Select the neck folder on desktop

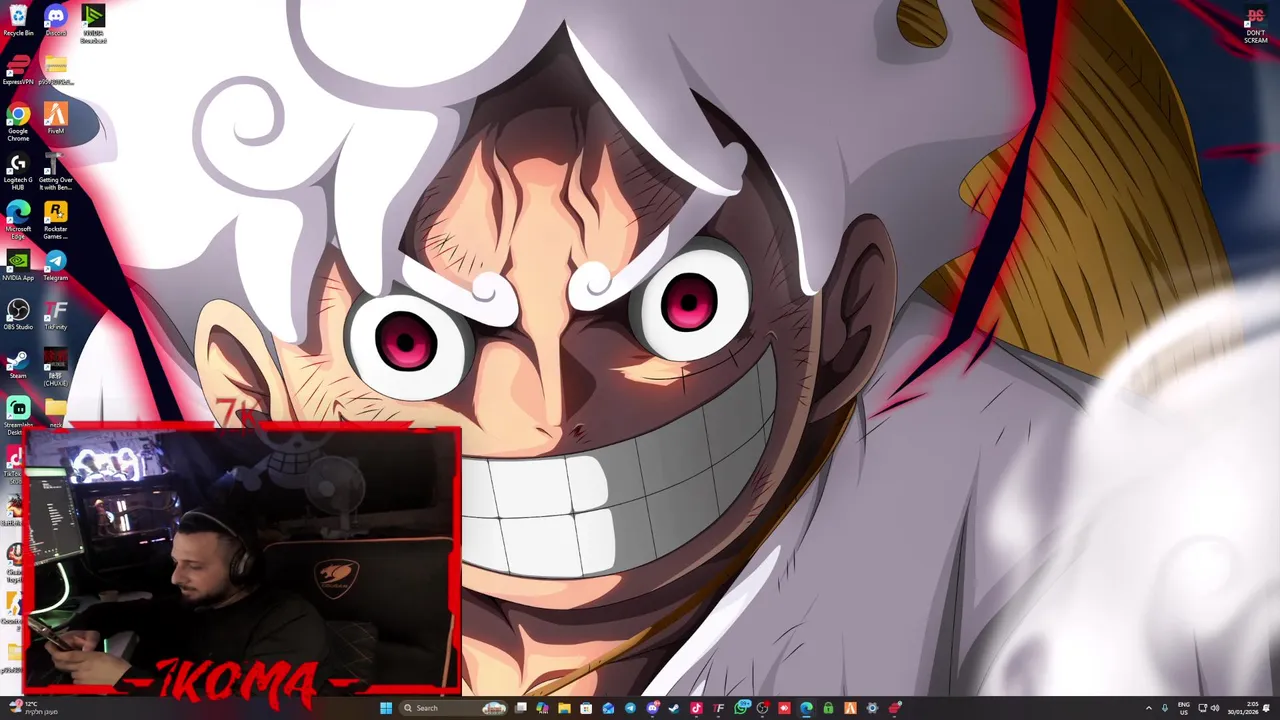pyautogui.click(x=56, y=410)
